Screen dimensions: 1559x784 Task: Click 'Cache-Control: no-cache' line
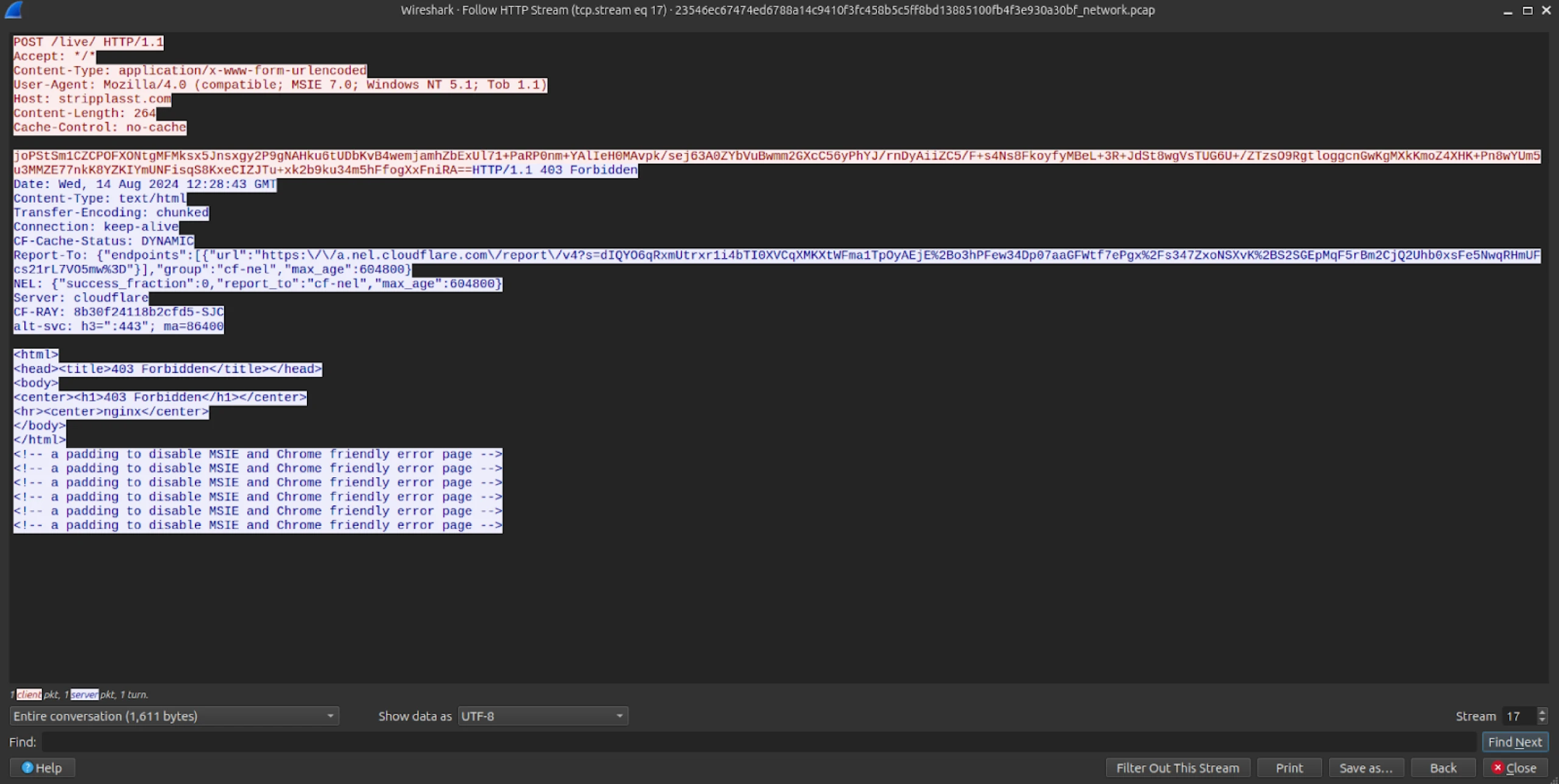click(100, 127)
